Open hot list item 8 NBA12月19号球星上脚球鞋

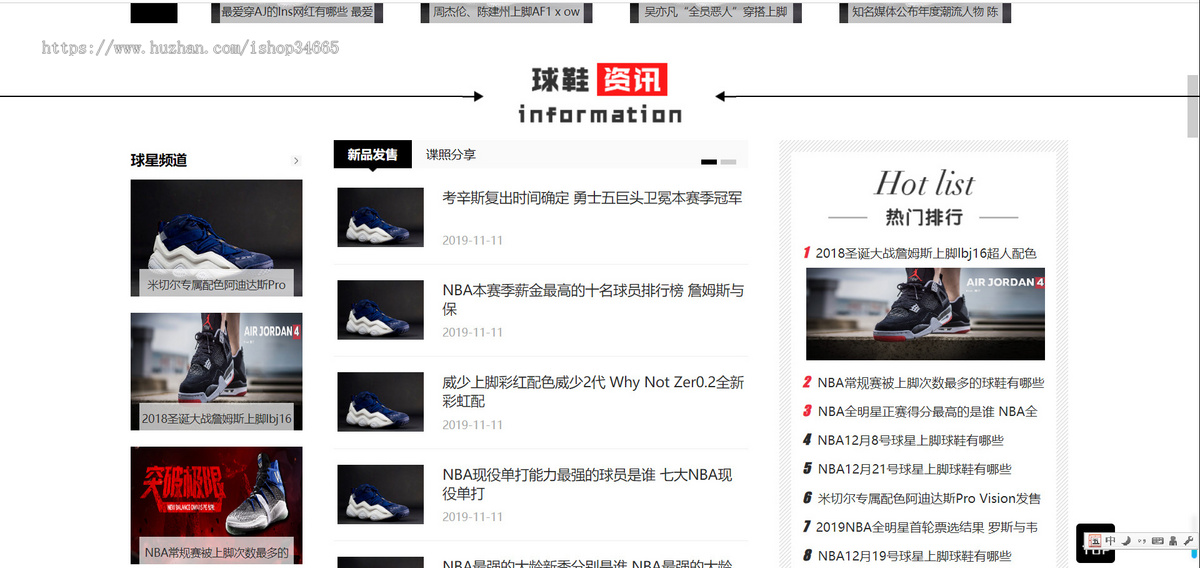(914, 556)
